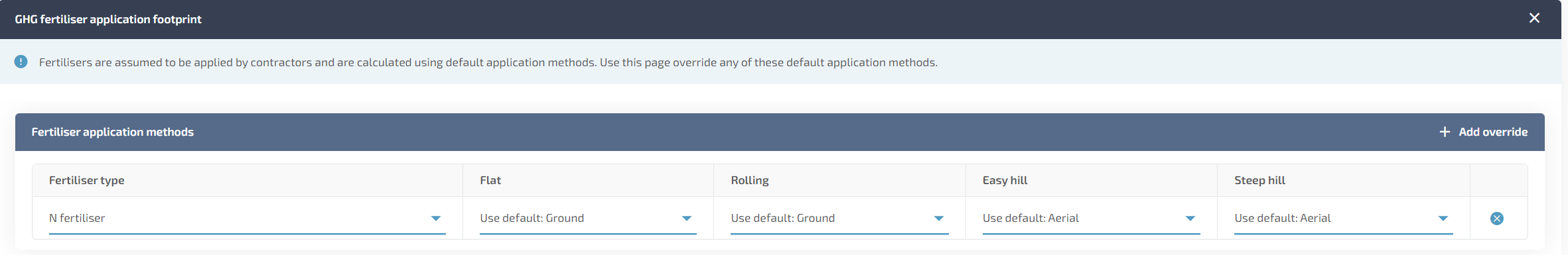Expand the Flat application method dropdown arrow
This screenshot has height=255, width=1568.
tap(687, 219)
